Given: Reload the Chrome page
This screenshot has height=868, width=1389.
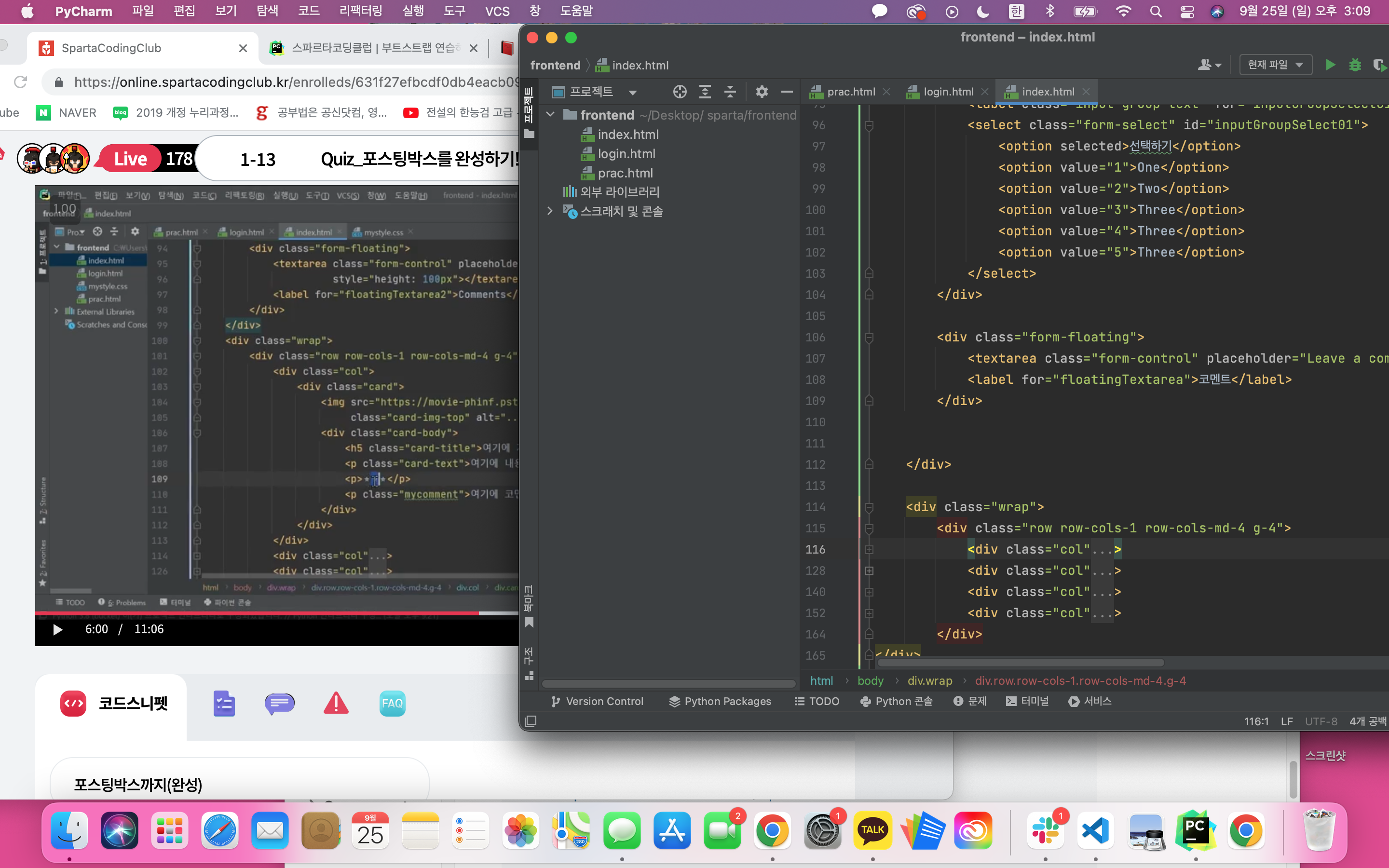Looking at the screenshot, I should click(x=21, y=82).
